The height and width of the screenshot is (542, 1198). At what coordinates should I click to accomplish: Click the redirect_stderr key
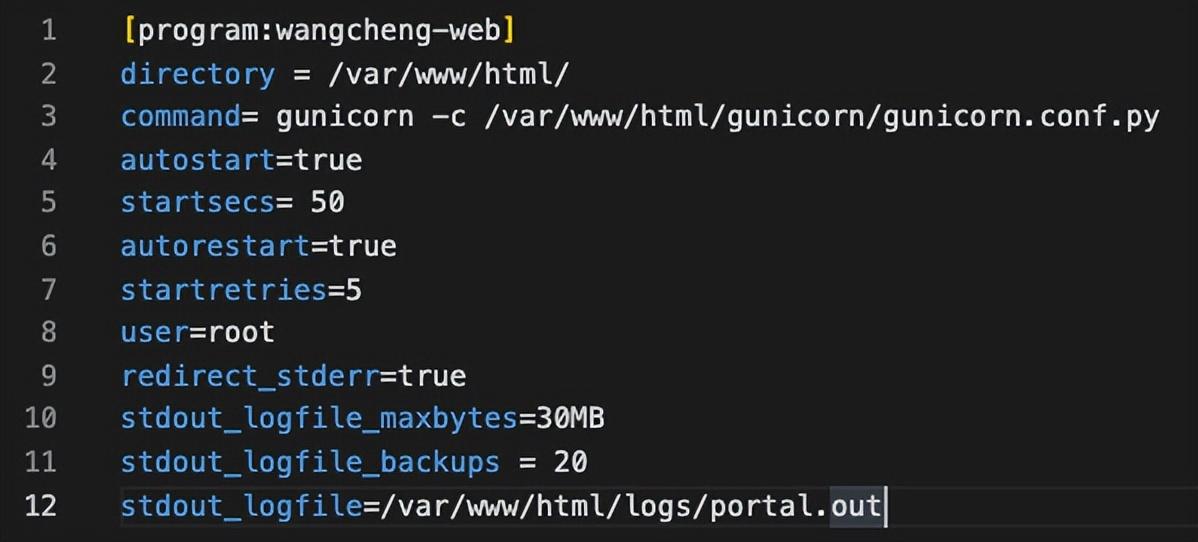coord(250,376)
